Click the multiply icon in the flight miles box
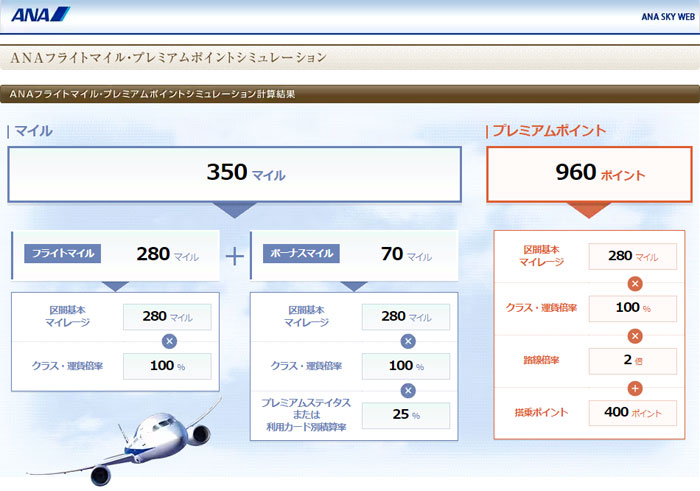This screenshot has height=491, width=700. [x=169, y=341]
